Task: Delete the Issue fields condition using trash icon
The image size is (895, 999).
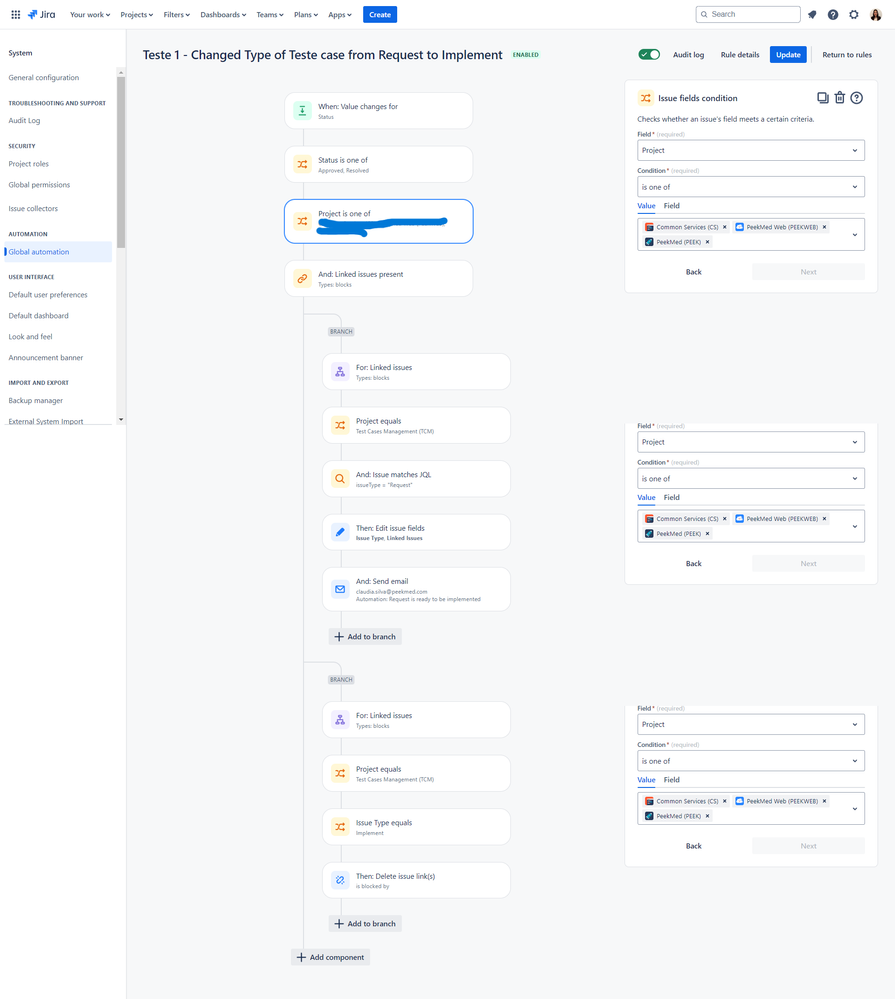Action: pyautogui.click(x=840, y=97)
